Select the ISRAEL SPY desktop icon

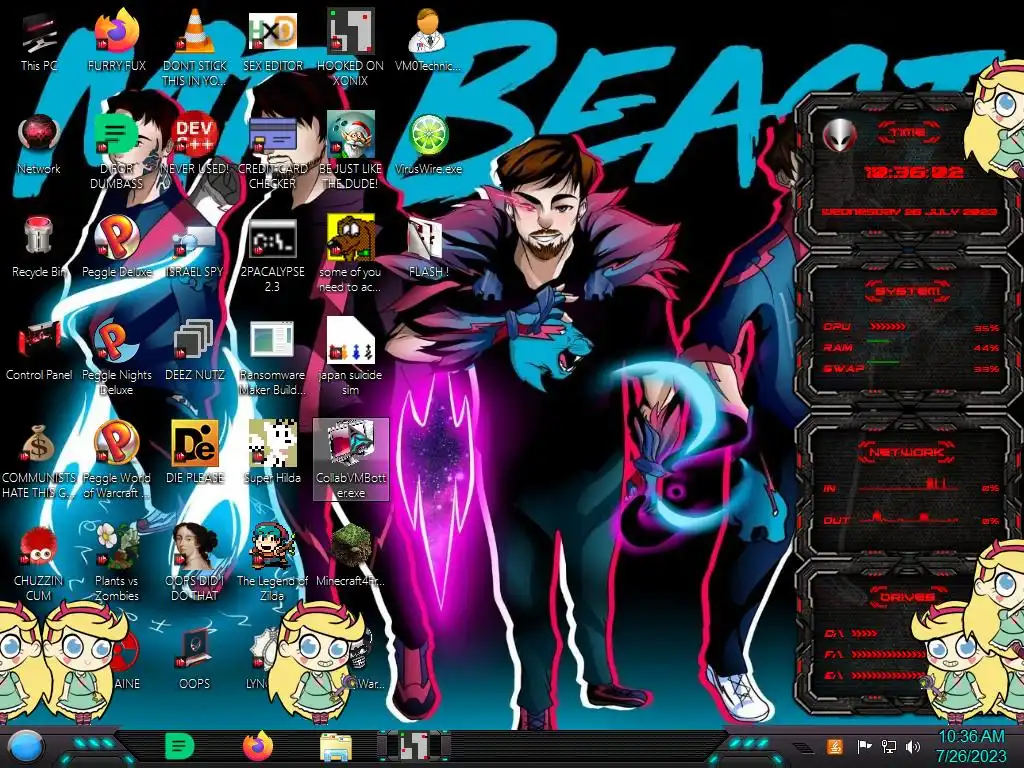pos(195,251)
